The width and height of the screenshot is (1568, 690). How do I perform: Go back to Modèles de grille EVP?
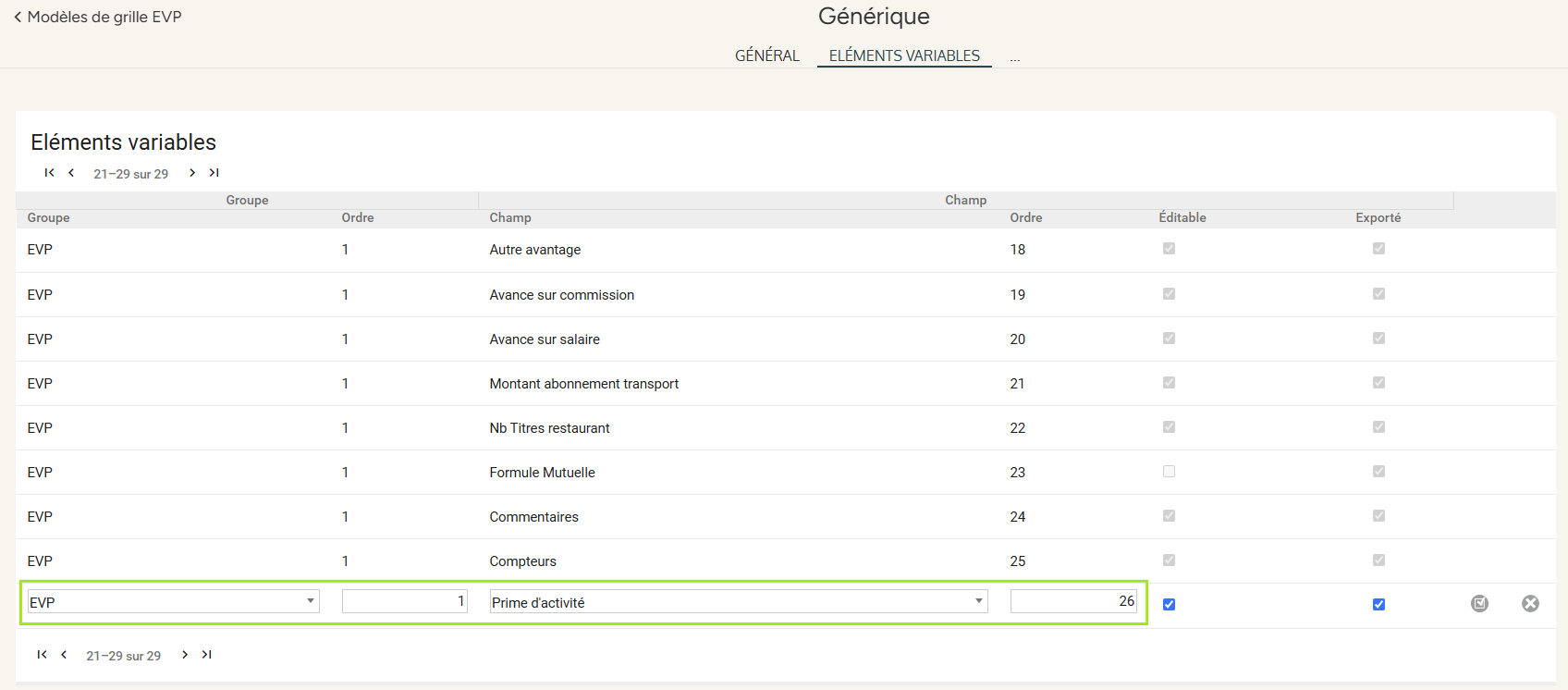tap(97, 17)
